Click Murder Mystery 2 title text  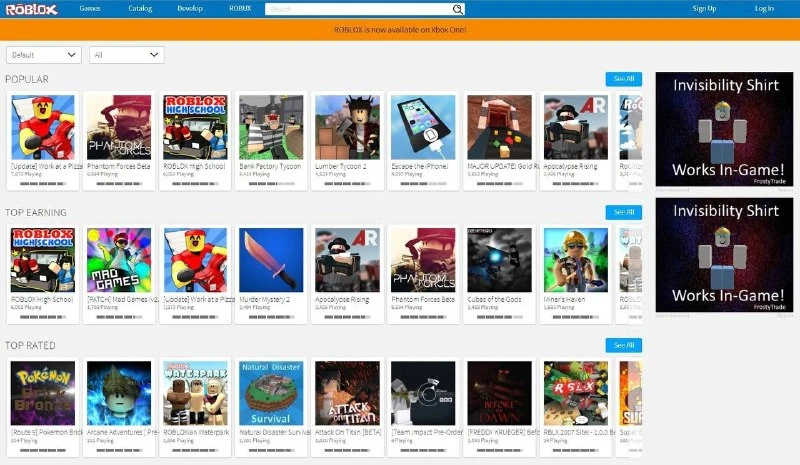[264, 300]
